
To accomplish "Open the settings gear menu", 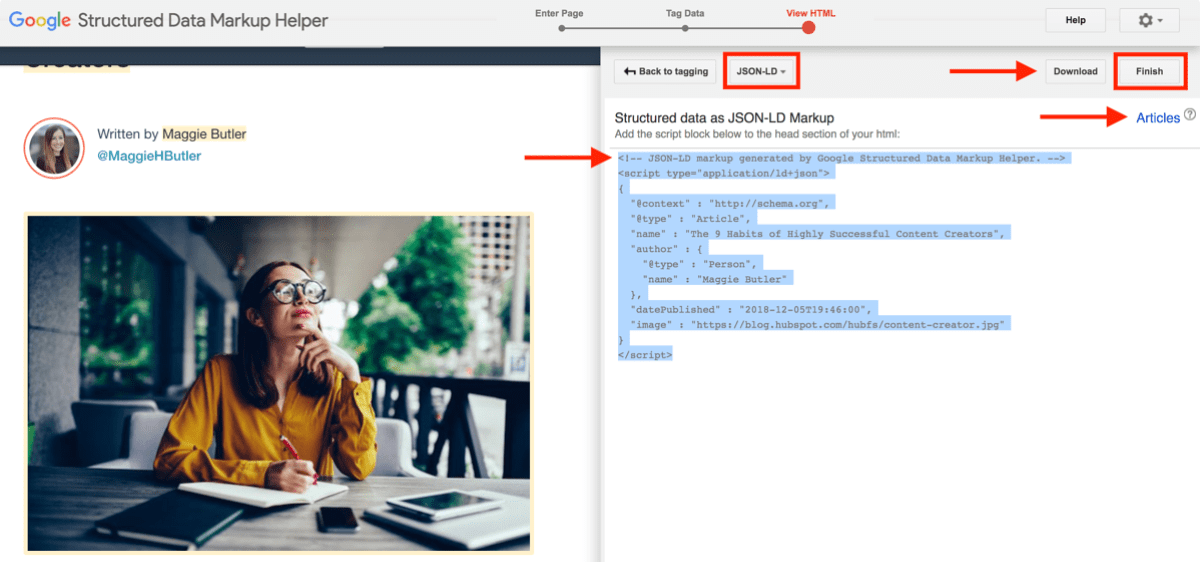I will click(1150, 20).
